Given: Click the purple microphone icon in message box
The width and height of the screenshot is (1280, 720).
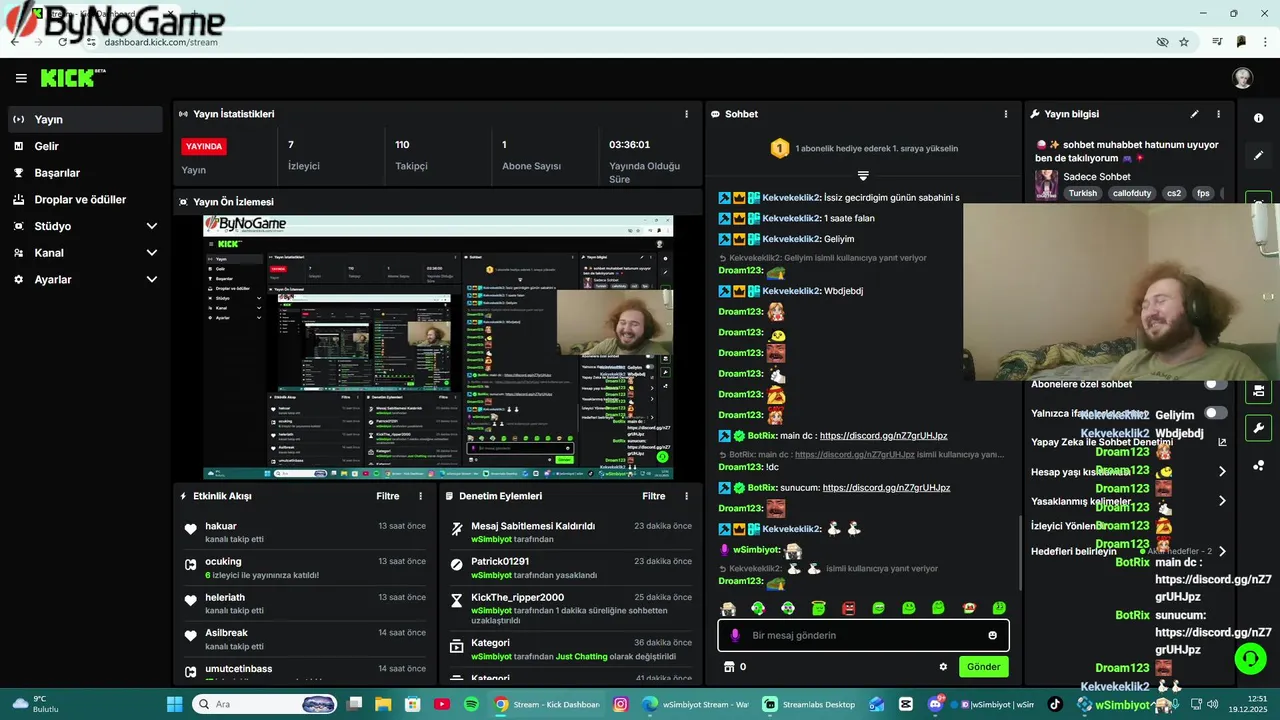Looking at the screenshot, I should (735, 635).
